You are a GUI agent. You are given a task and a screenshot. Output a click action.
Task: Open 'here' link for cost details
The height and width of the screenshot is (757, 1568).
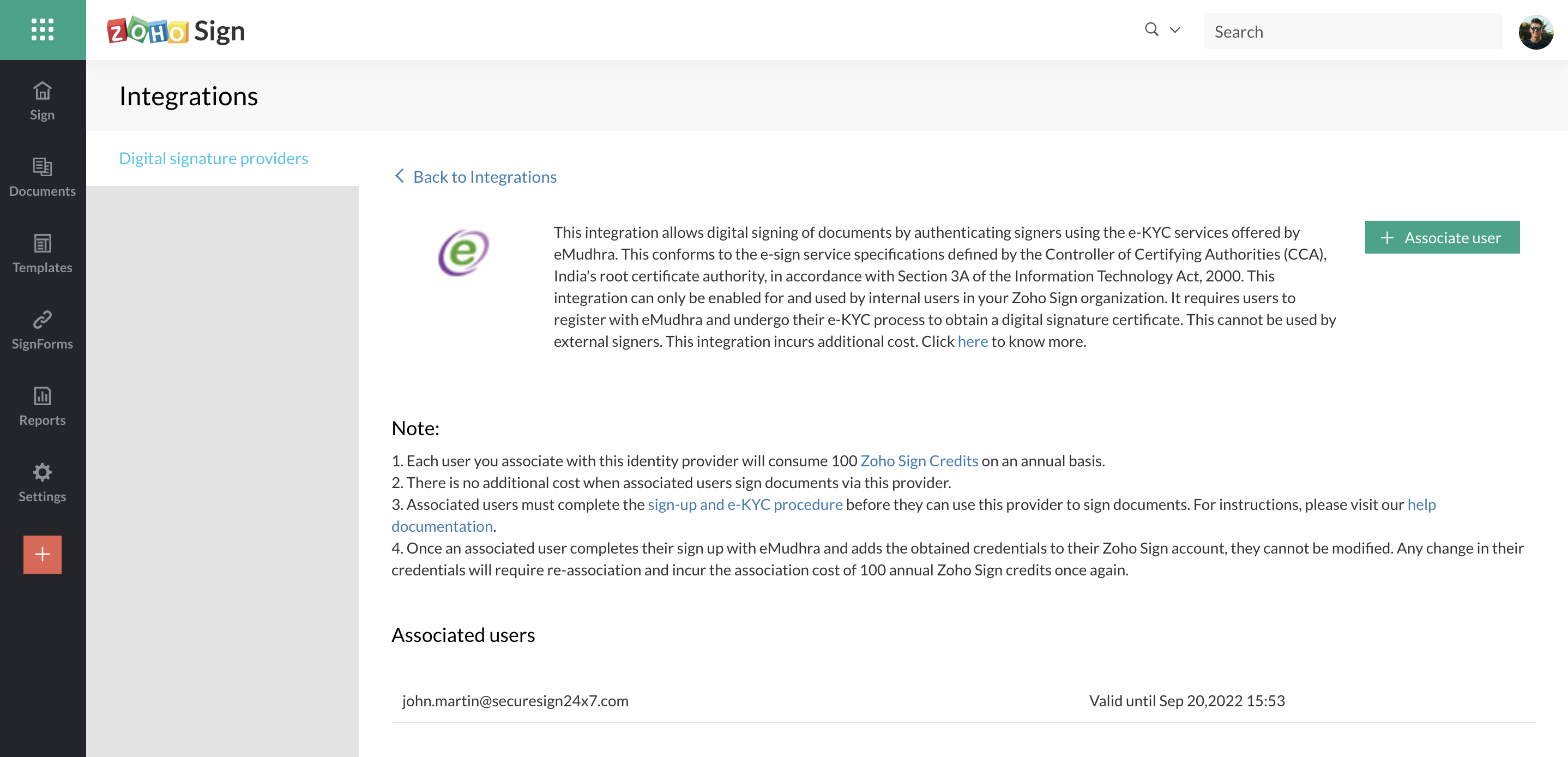973,341
